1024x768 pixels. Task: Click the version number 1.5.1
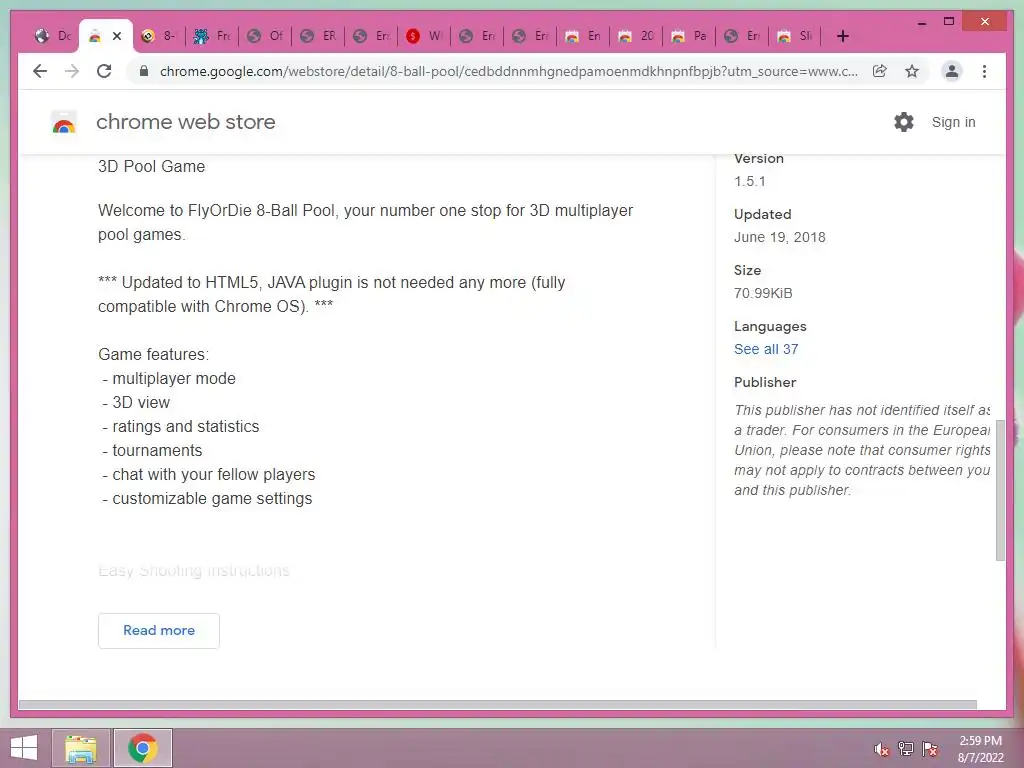[x=750, y=182]
